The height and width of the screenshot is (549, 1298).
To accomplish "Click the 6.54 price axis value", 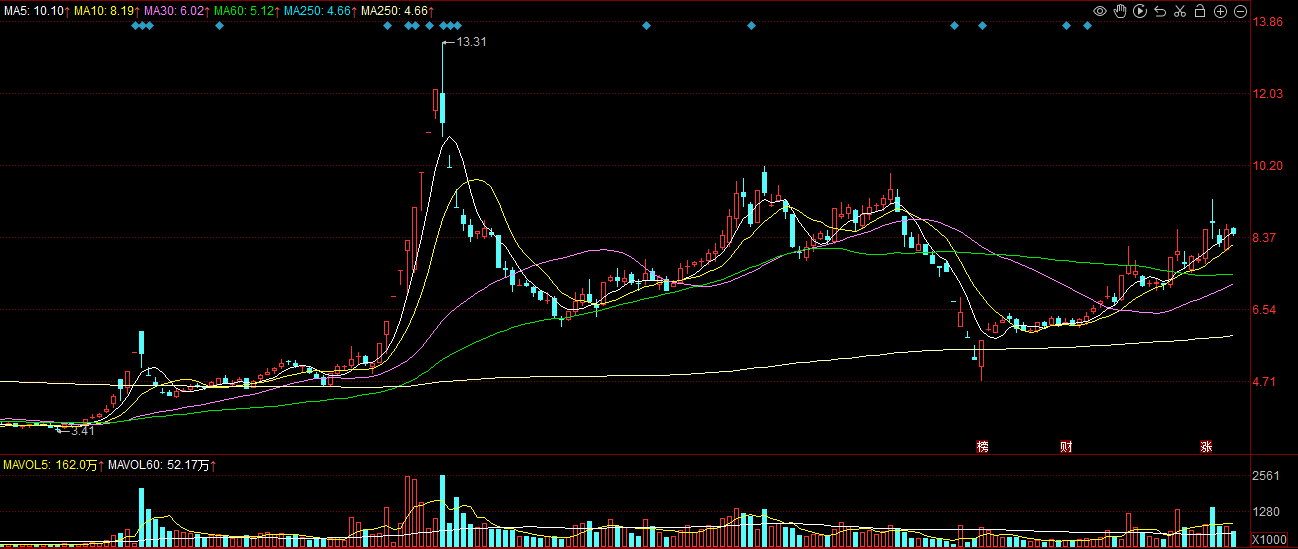I will click(1265, 310).
